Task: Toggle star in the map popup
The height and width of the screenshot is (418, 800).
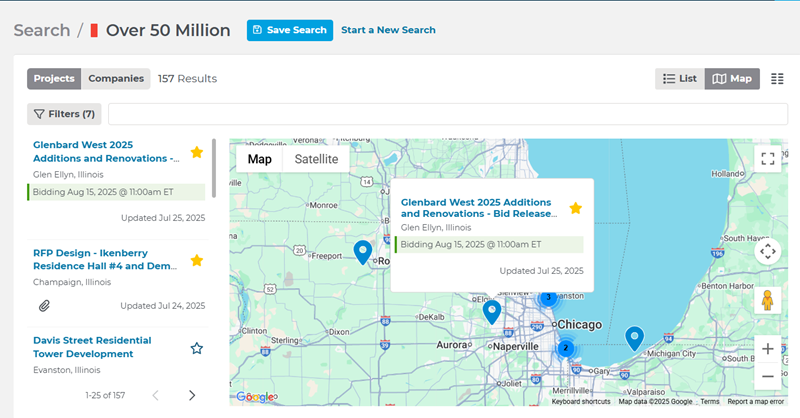Action: (x=576, y=208)
